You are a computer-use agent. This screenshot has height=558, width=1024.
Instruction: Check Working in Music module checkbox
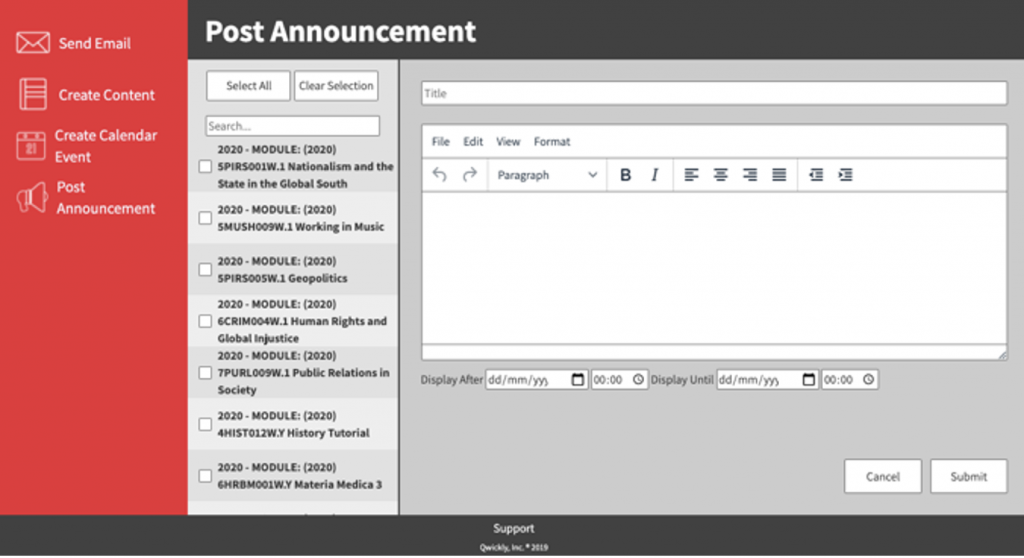pos(205,218)
